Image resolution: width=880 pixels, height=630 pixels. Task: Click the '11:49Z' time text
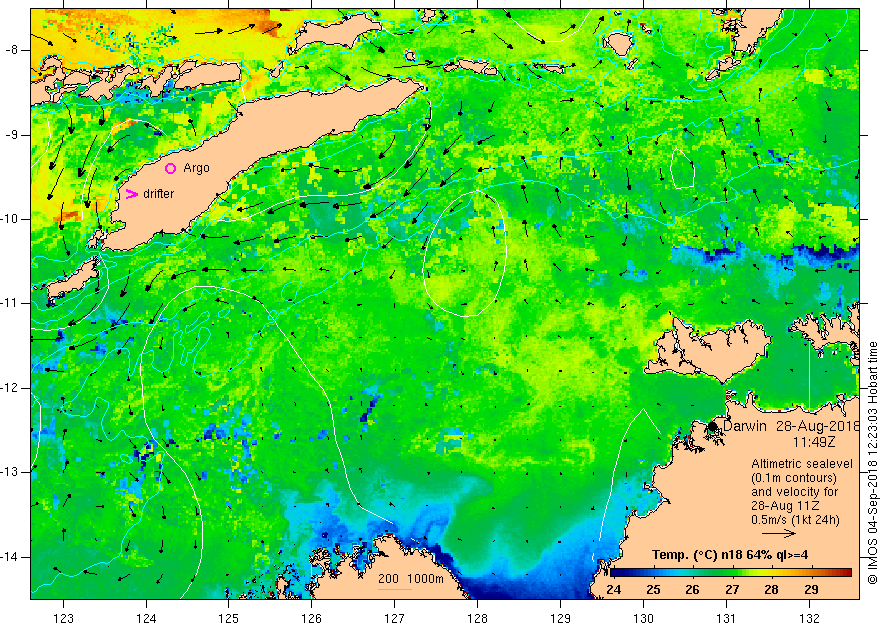pyautogui.click(x=814, y=442)
